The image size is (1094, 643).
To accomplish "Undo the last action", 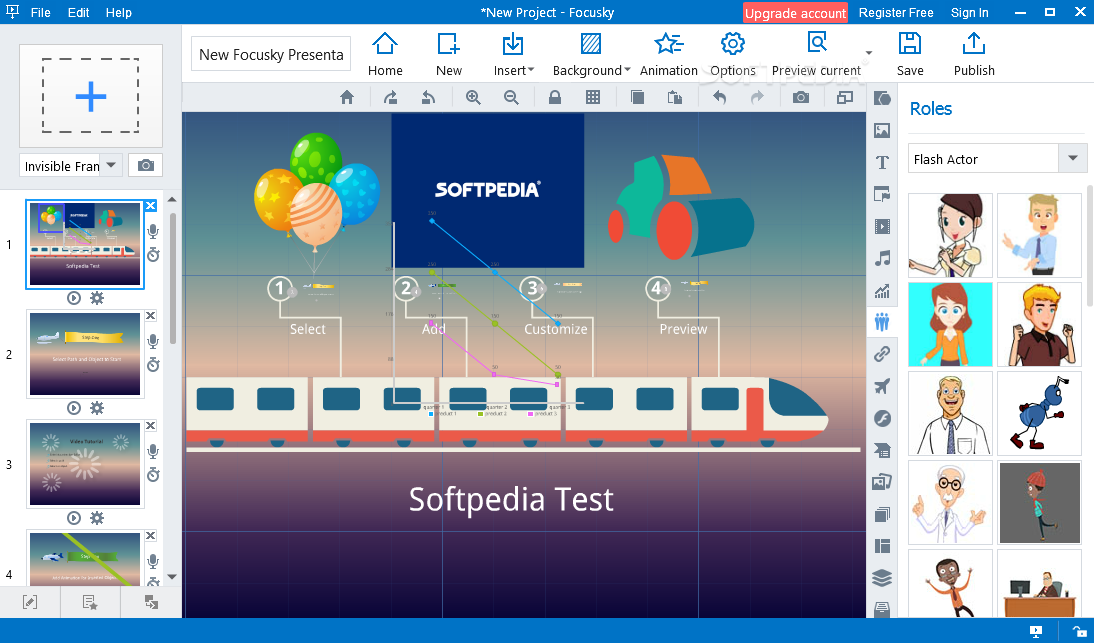I will [x=719, y=98].
